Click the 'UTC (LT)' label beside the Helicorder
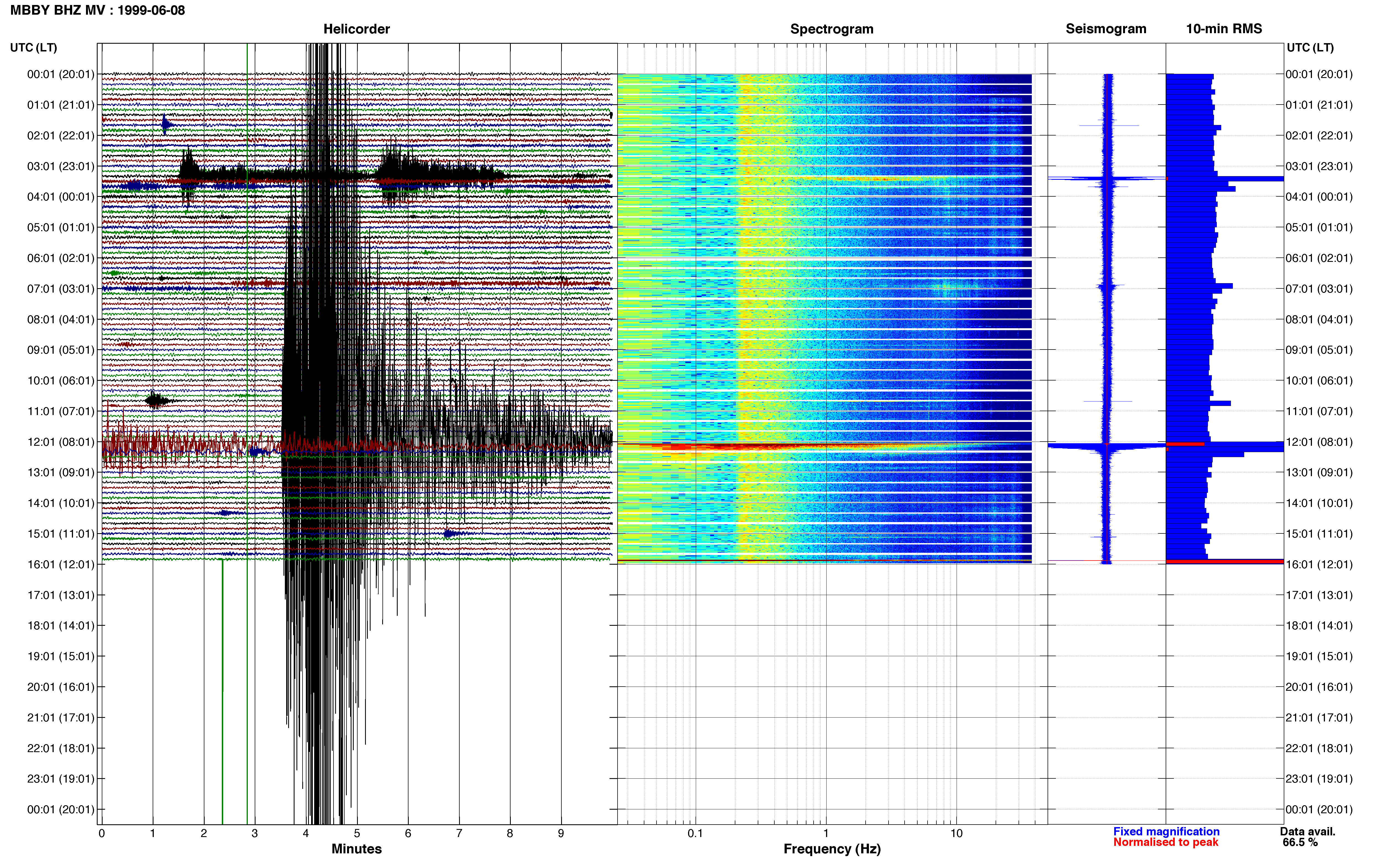1388x868 pixels. 33,48
